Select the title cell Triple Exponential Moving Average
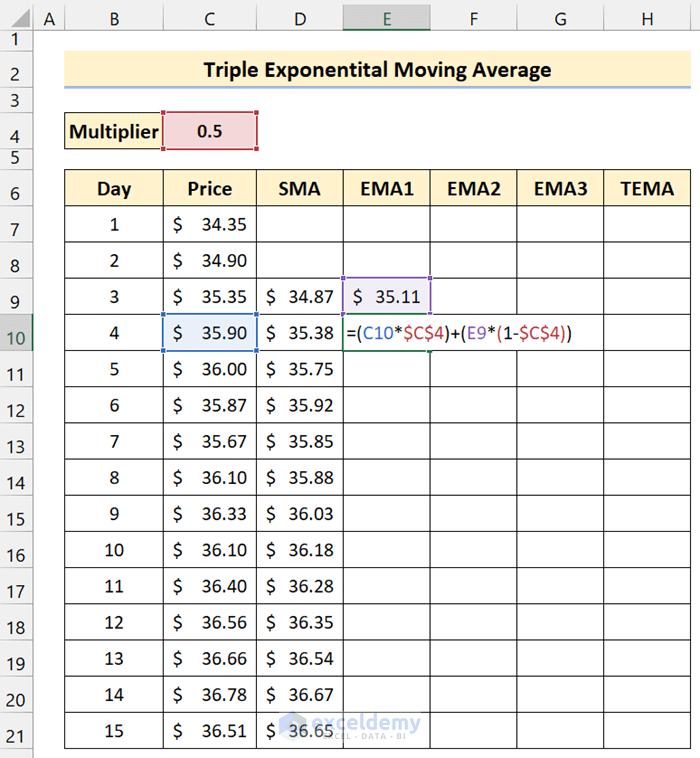This screenshot has width=700, height=758. tap(377, 70)
